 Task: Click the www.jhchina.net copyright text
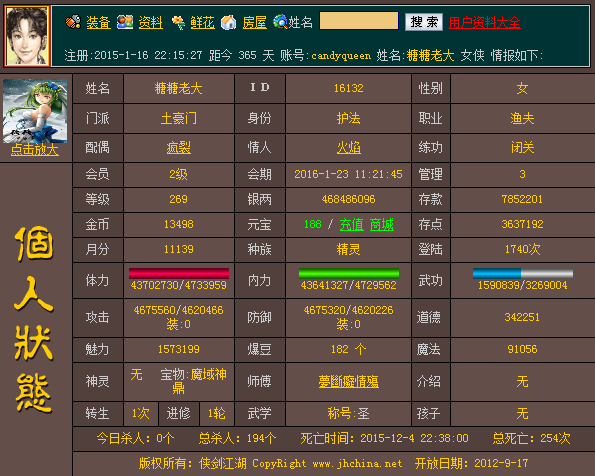357,463
